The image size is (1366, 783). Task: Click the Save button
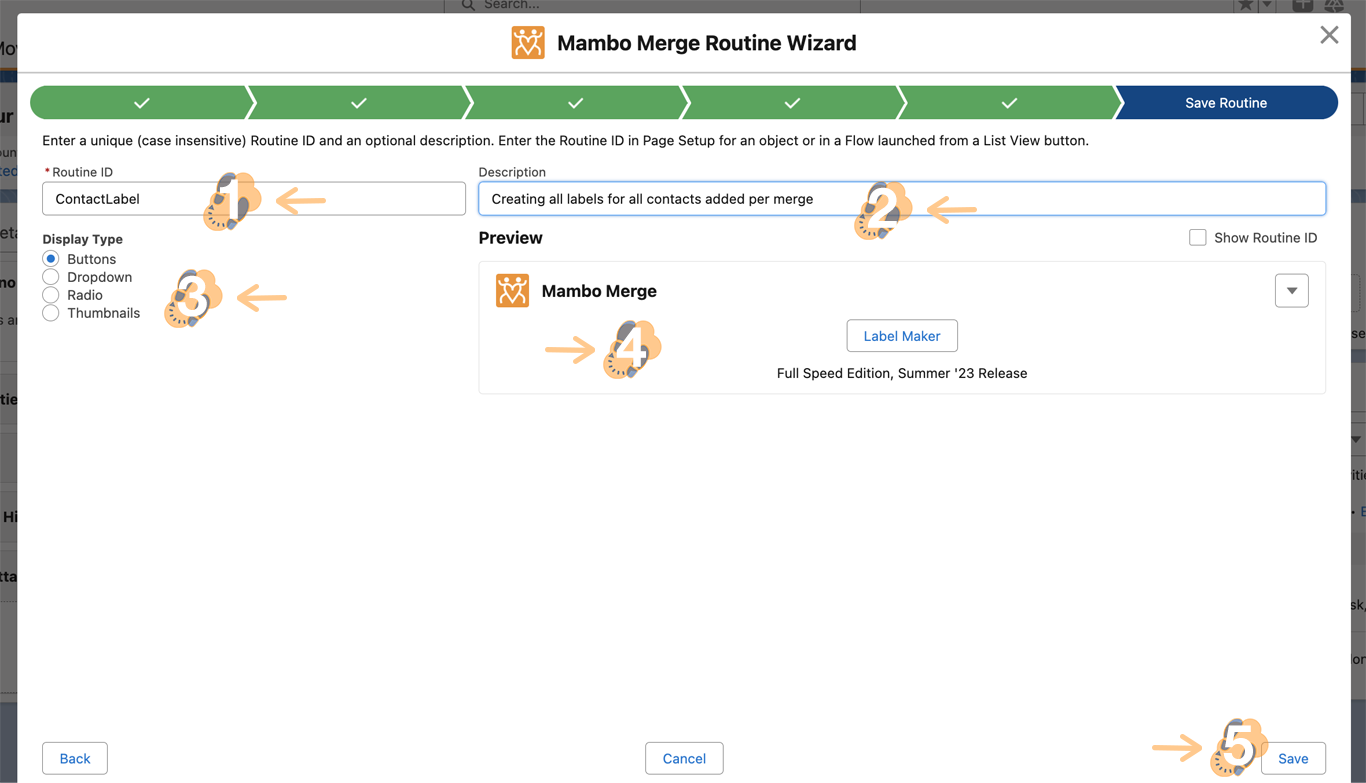coord(1292,758)
